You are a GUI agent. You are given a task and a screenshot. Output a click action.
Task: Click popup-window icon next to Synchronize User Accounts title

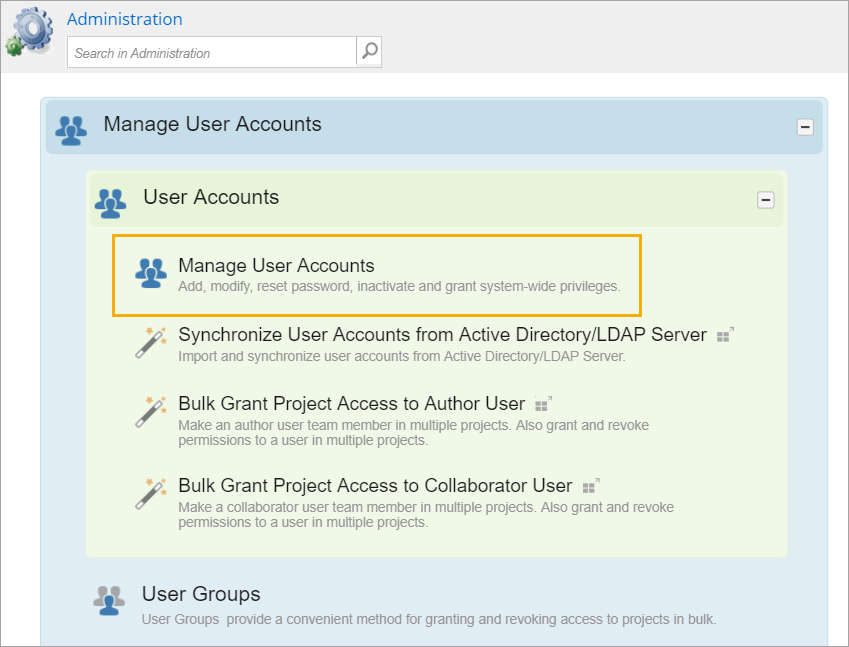pyautogui.click(x=725, y=335)
